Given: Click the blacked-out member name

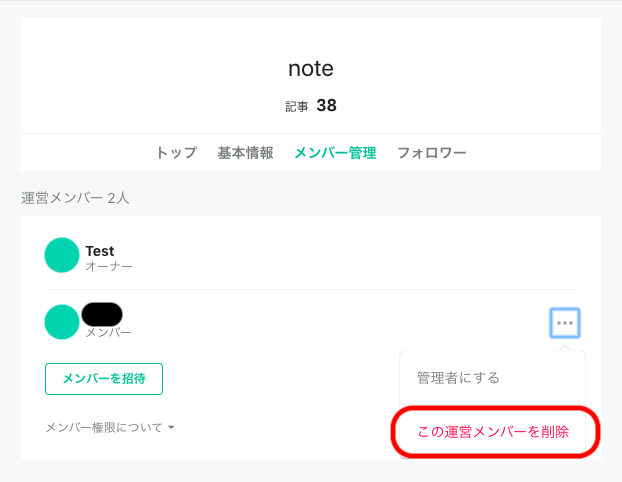Looking at the screenshot, I should click(x=102, y=314).
